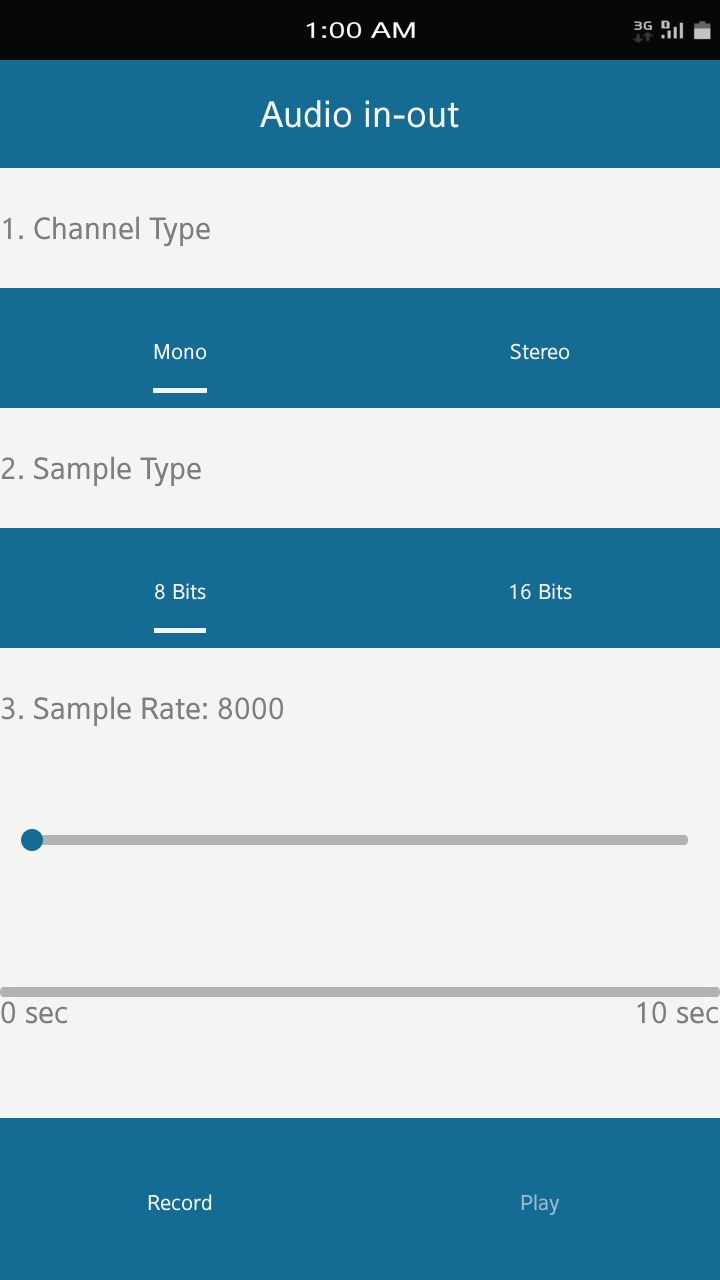The image size is (720, 1280).
Task: Click the sample rate slider handle
Action: 32,840
